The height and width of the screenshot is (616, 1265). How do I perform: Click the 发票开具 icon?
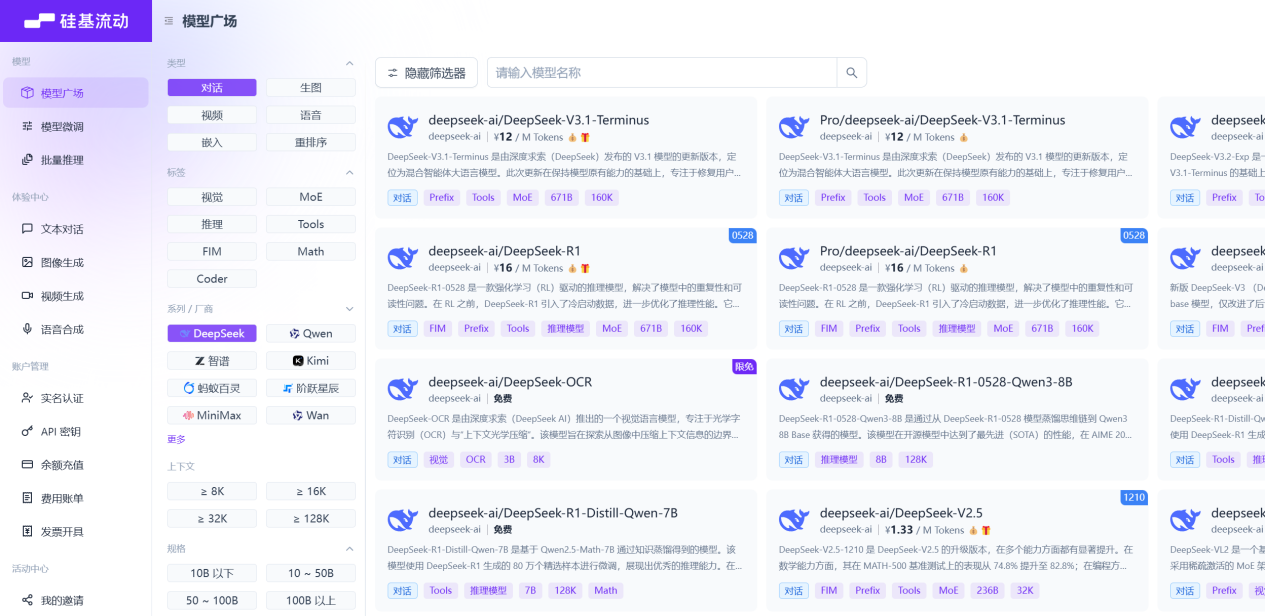(x=28, y=531)
